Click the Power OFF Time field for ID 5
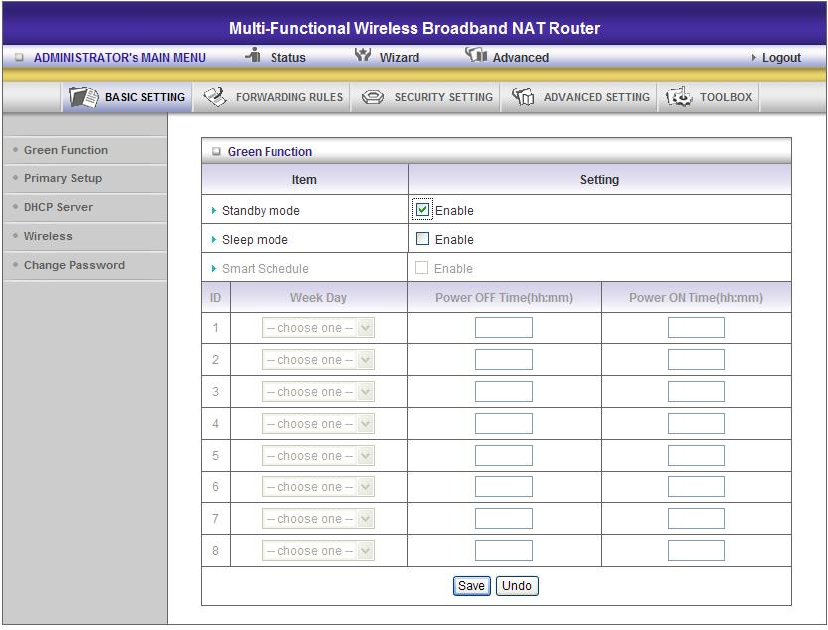 (x=504, y=455)
